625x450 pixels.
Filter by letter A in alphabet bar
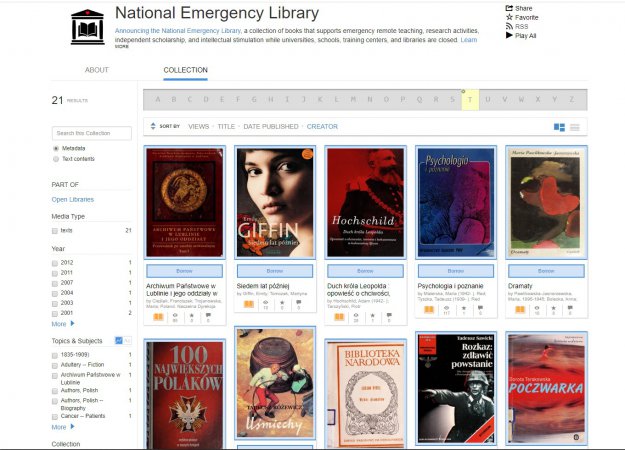[158, 100]
